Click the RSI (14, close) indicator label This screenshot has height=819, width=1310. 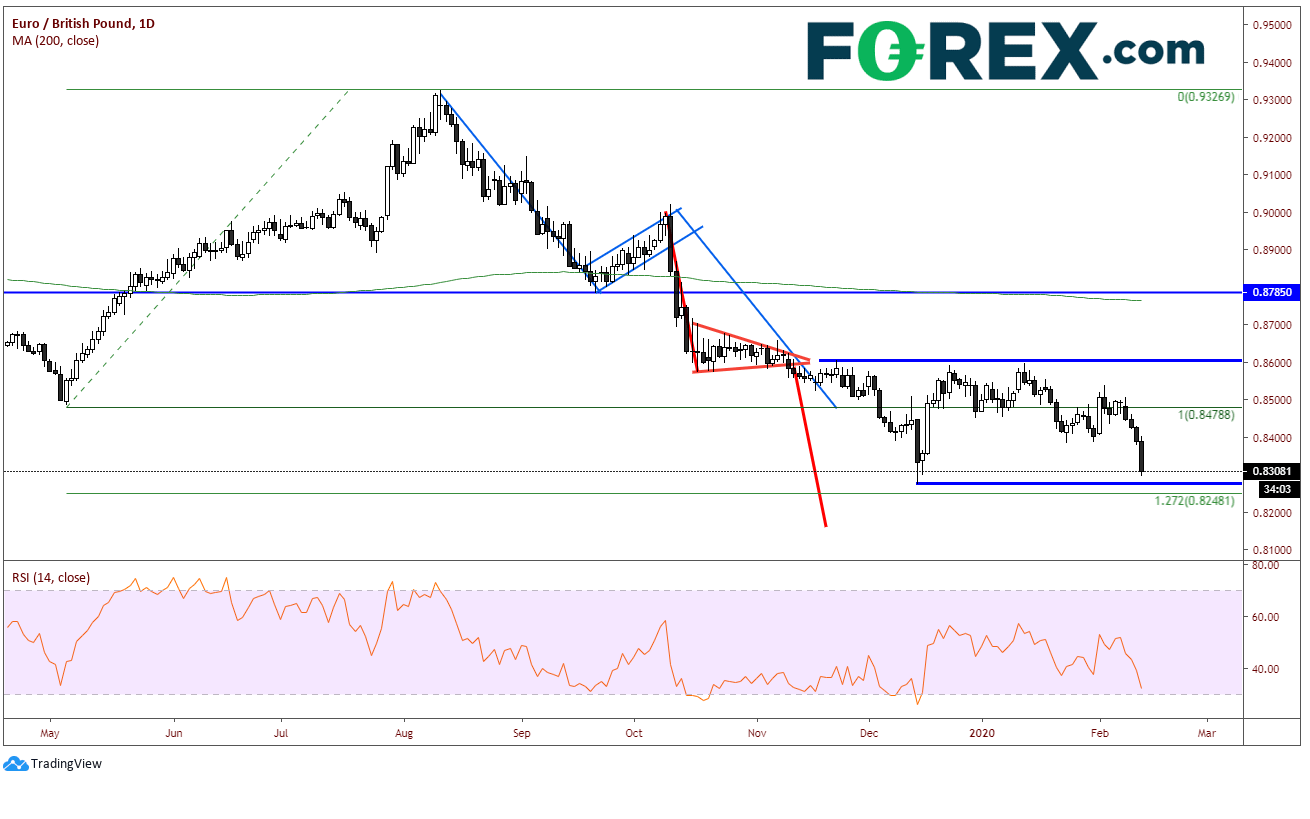[51, 578]
